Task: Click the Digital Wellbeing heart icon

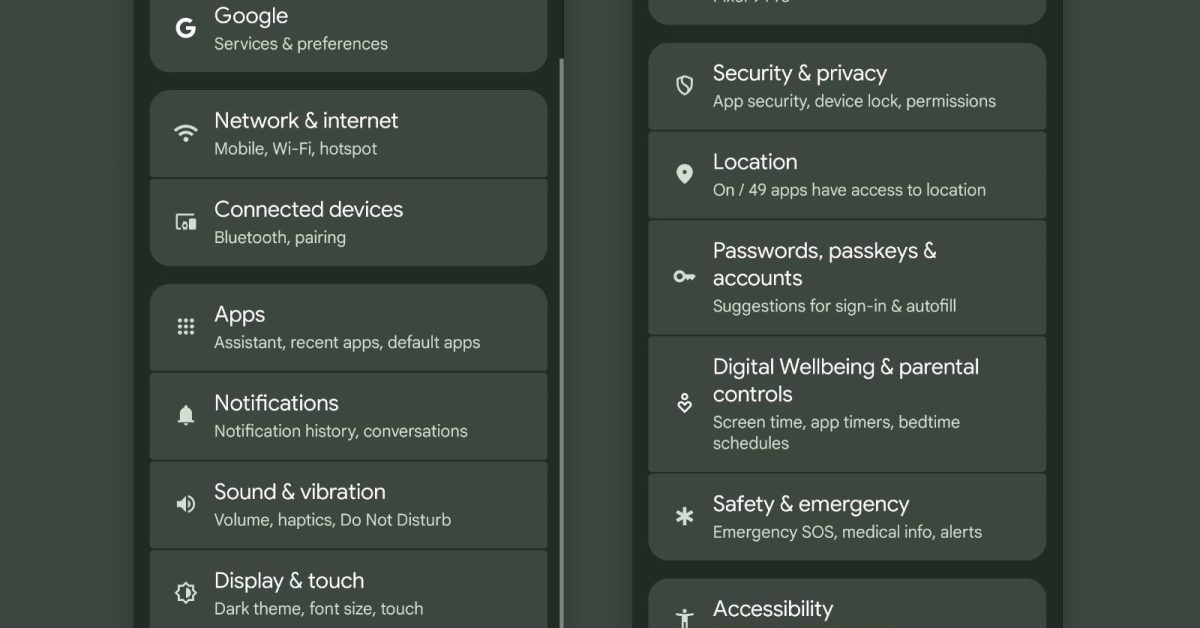Action: tap(685, 404)
